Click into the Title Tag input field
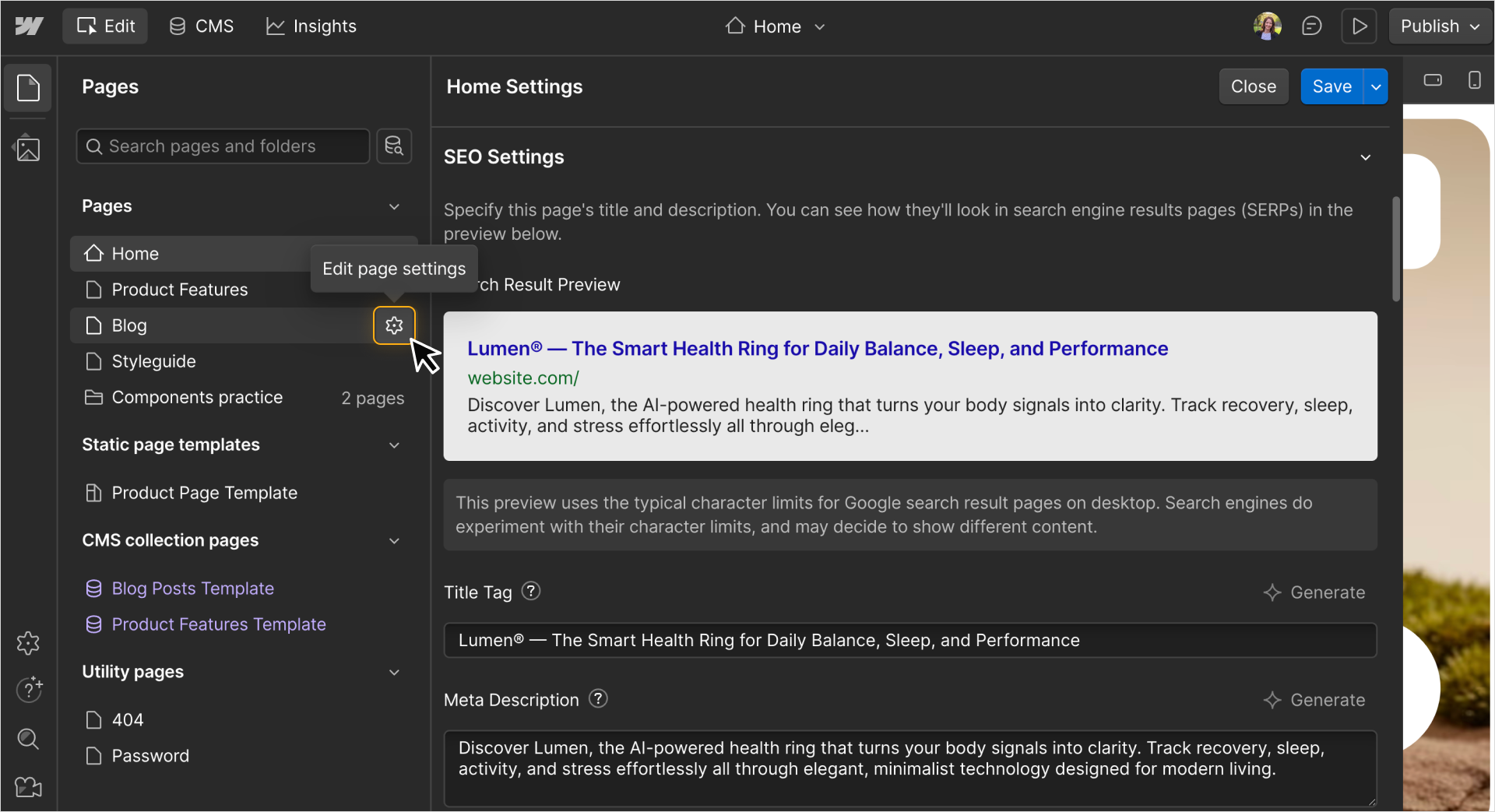This screenshot has width=1495, height=812. [910, 640]
